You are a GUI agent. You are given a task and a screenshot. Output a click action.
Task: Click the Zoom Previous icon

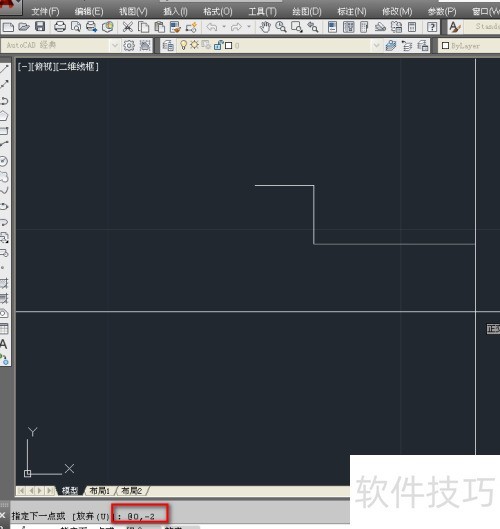pyautogui.click(x=313, y=27)
